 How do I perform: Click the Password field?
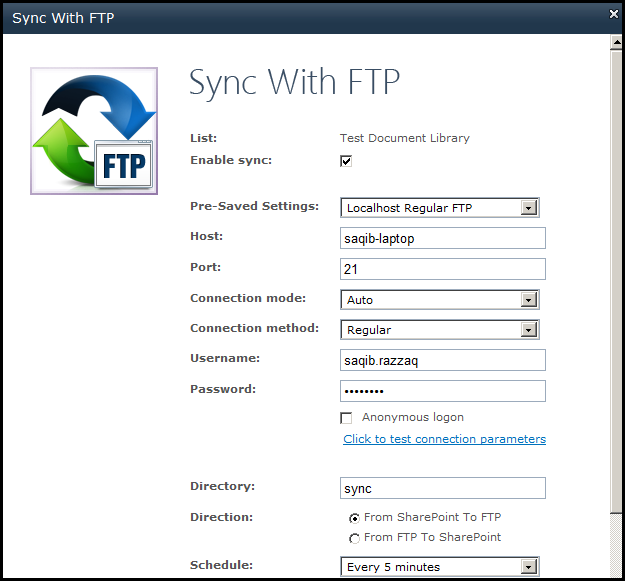(x=443, y=391)
